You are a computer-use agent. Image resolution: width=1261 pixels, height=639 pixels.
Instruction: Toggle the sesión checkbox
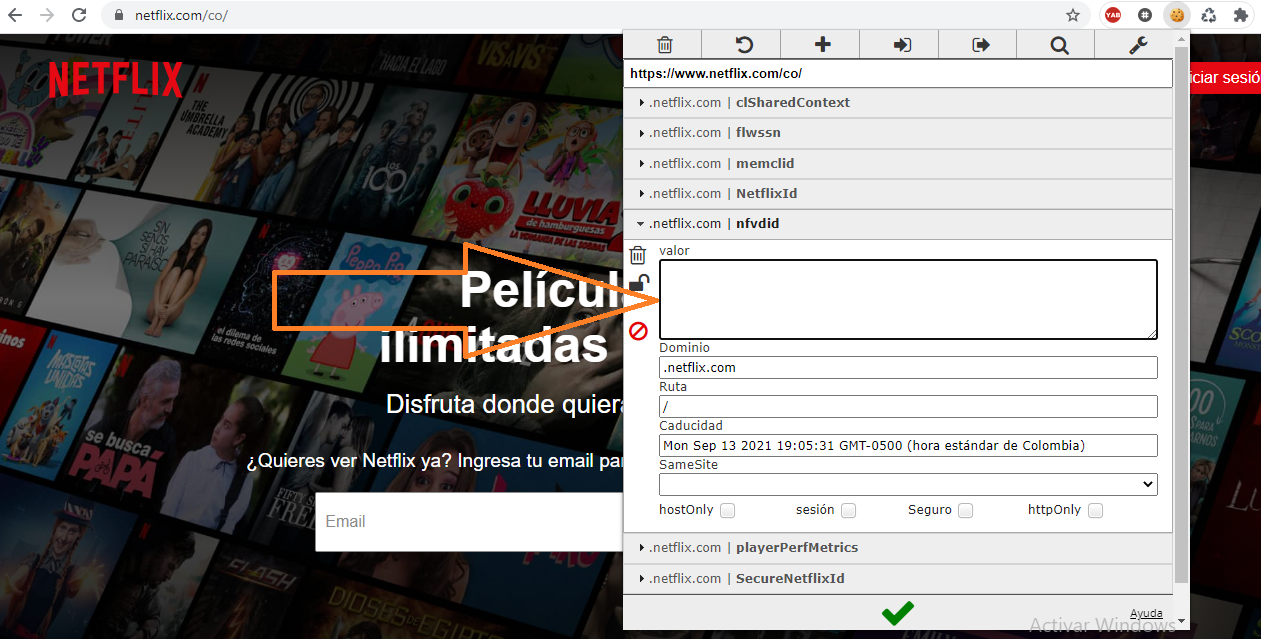pyautogui.click(x=848, y=510)
